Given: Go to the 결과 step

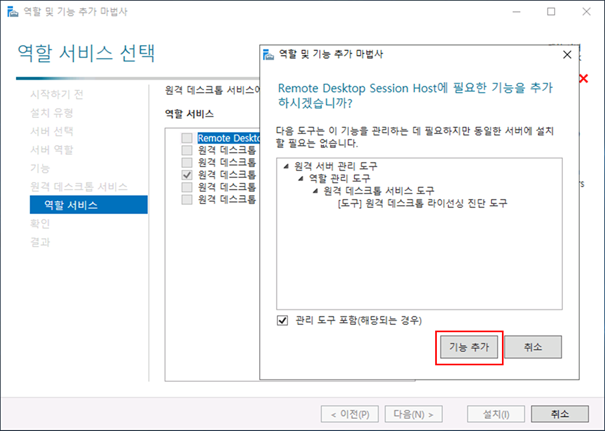Looking at the screenshot, I should click(x=40, y=242).
